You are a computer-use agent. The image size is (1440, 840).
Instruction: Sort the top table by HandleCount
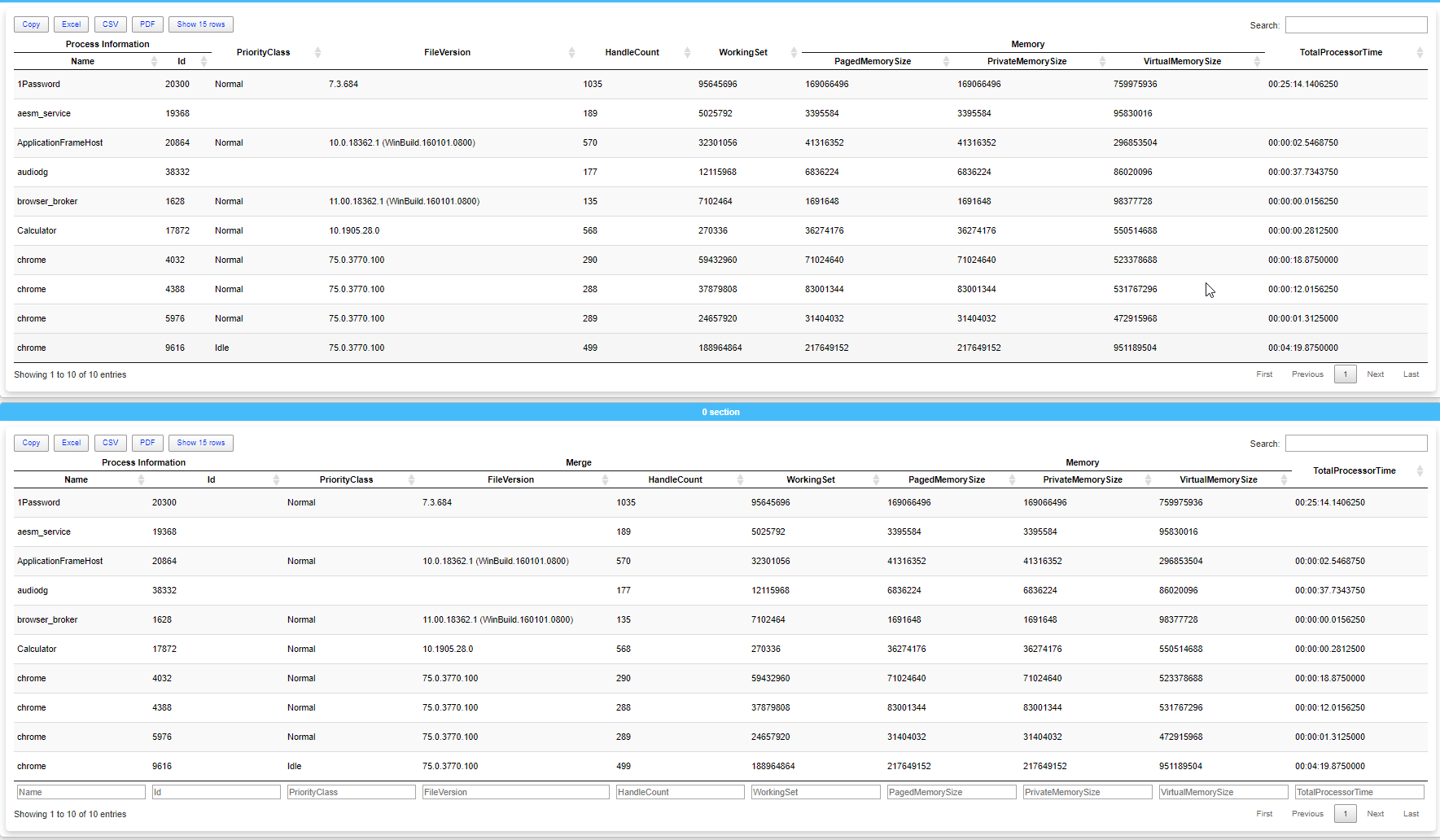(x=632, y=52)
